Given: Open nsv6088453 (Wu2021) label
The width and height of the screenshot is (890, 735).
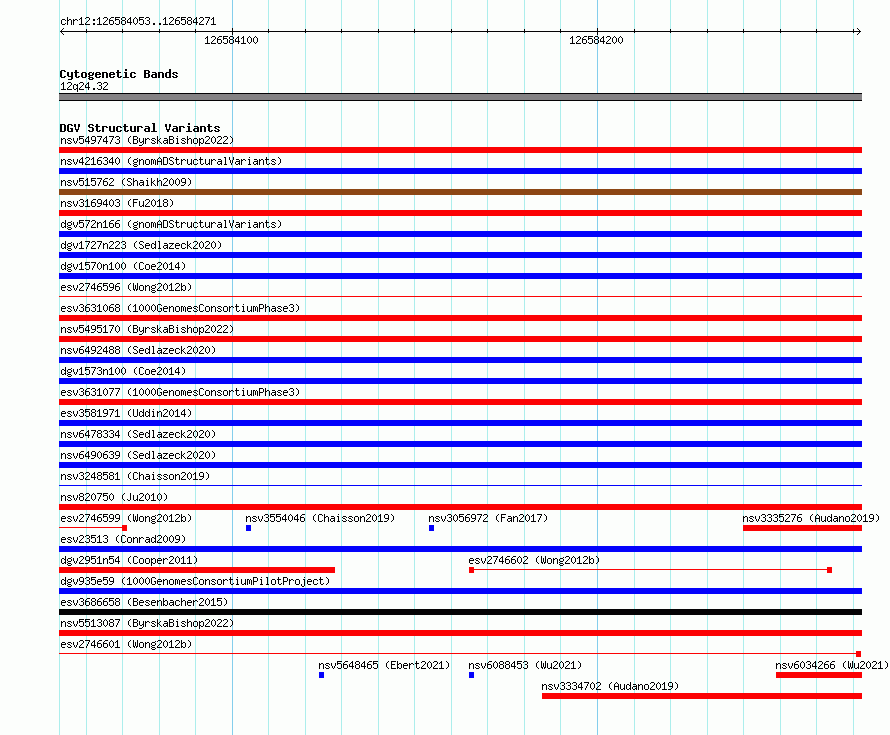Looking at the screenshot, I should click(x=525, y=665).
